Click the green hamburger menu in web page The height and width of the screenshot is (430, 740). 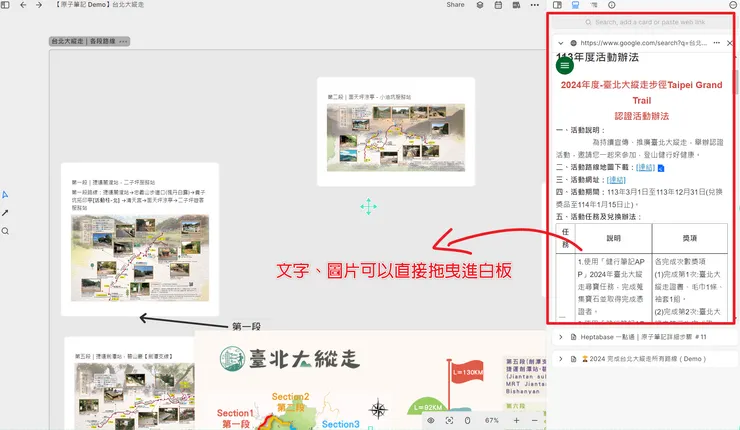pos(565,65)
